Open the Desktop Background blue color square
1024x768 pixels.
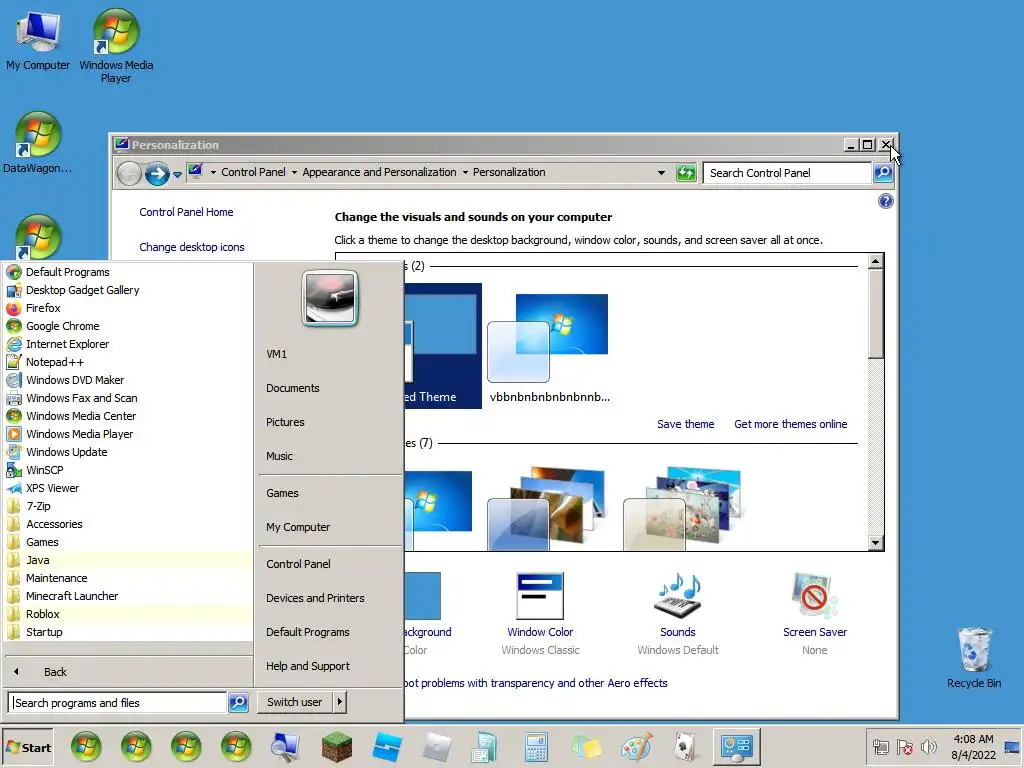coord(423,596)
